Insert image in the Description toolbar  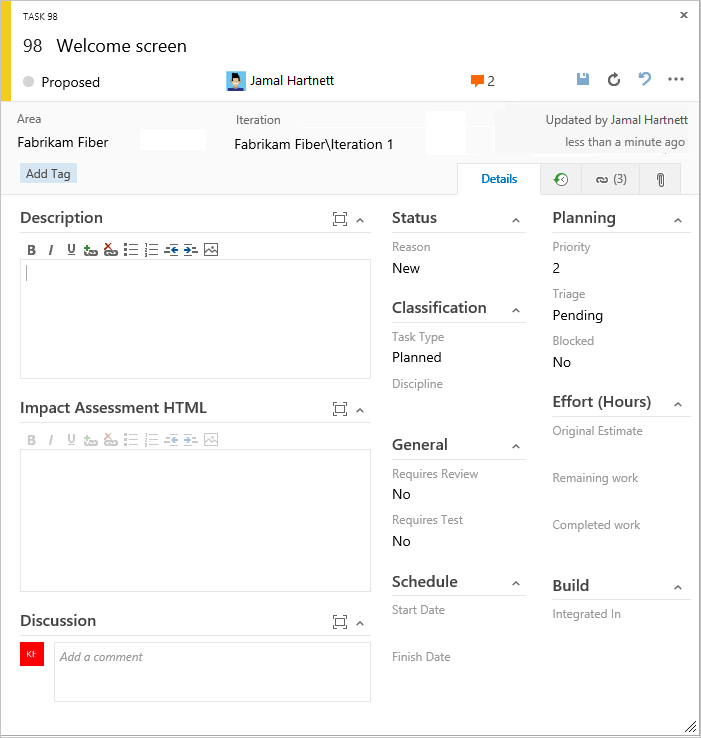211,249
